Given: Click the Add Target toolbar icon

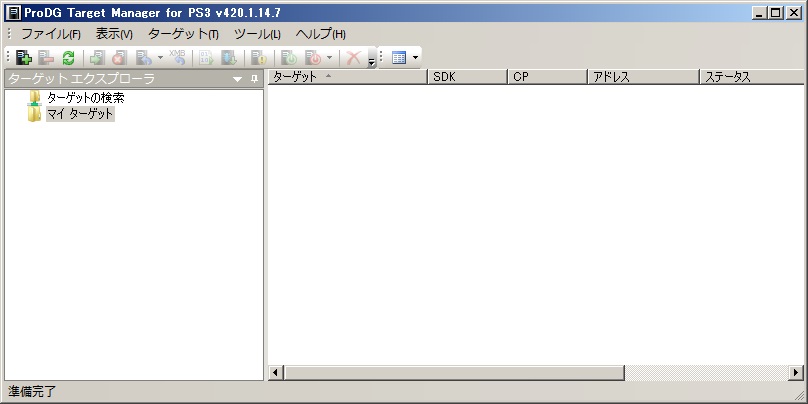Looking at the screenshot, I should pos(23,57).
